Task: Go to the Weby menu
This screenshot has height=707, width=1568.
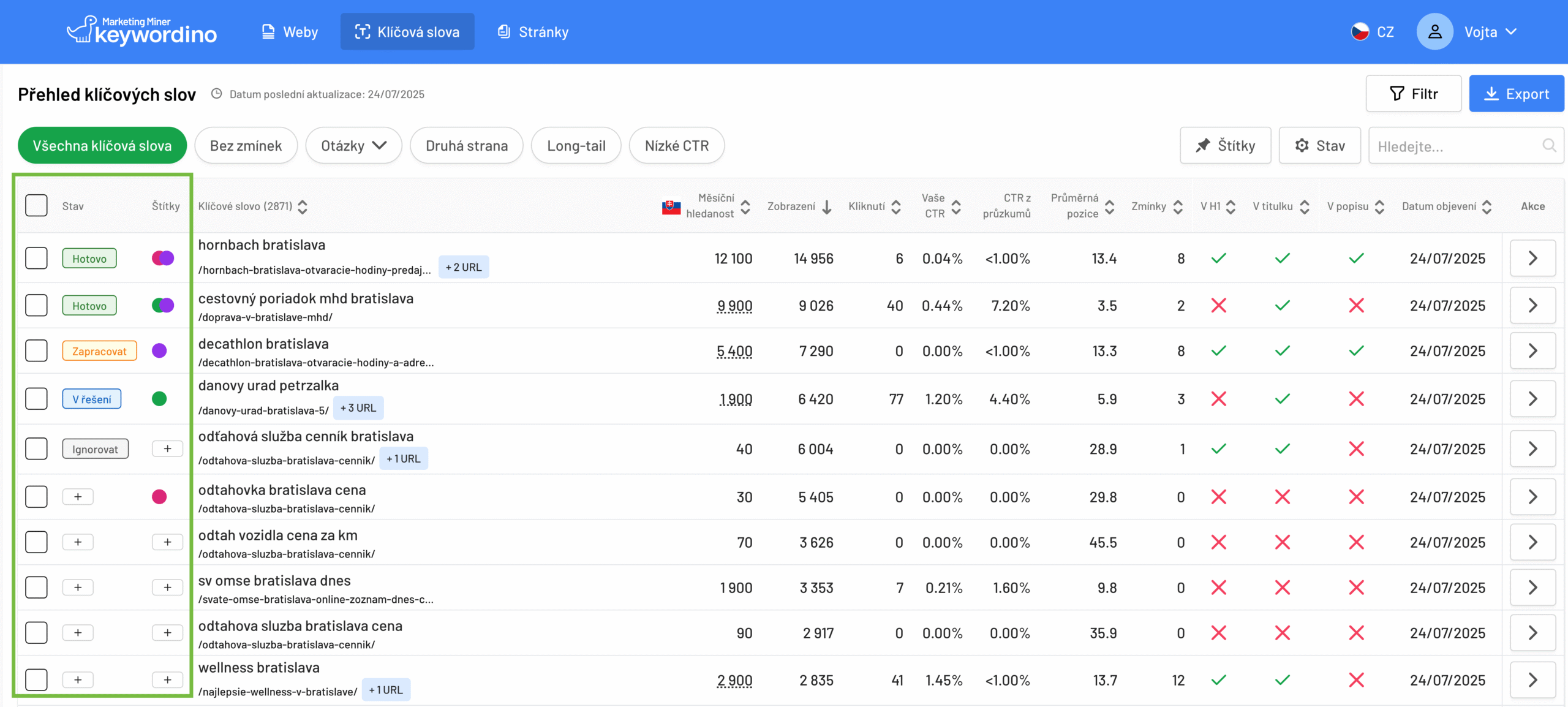Action: [290, 32]
